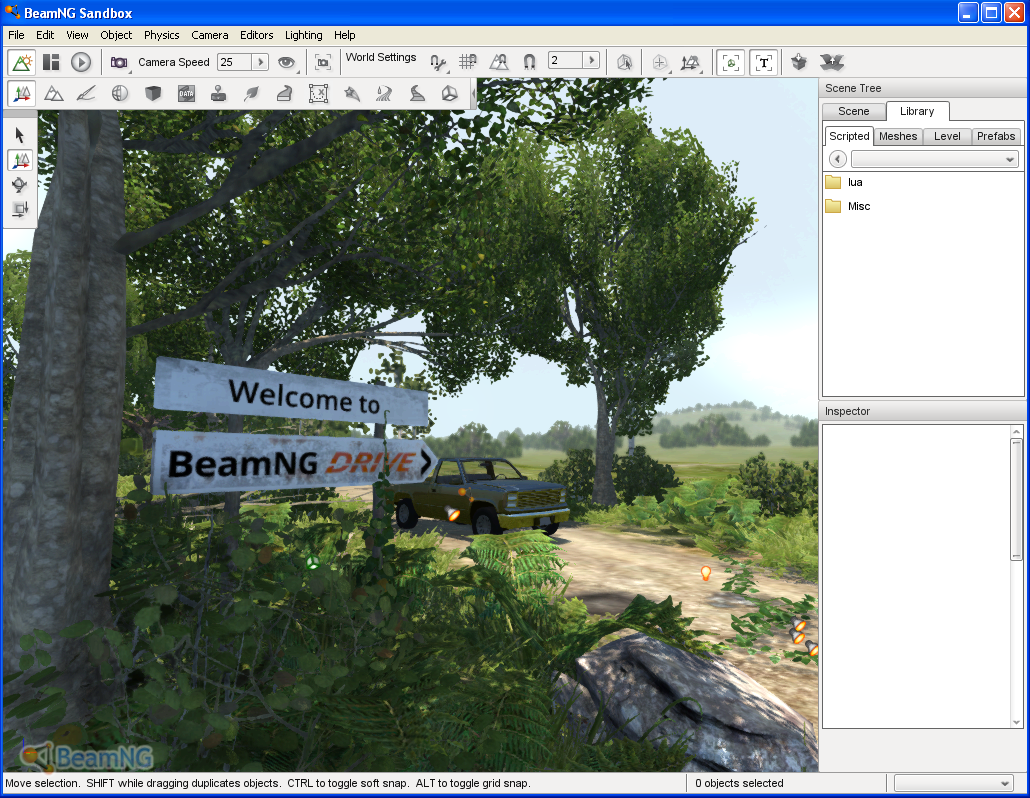This screenshot has height=798, width=1030.
Task: Open the World Editor mode icon
Action: (x=22, y=62)
